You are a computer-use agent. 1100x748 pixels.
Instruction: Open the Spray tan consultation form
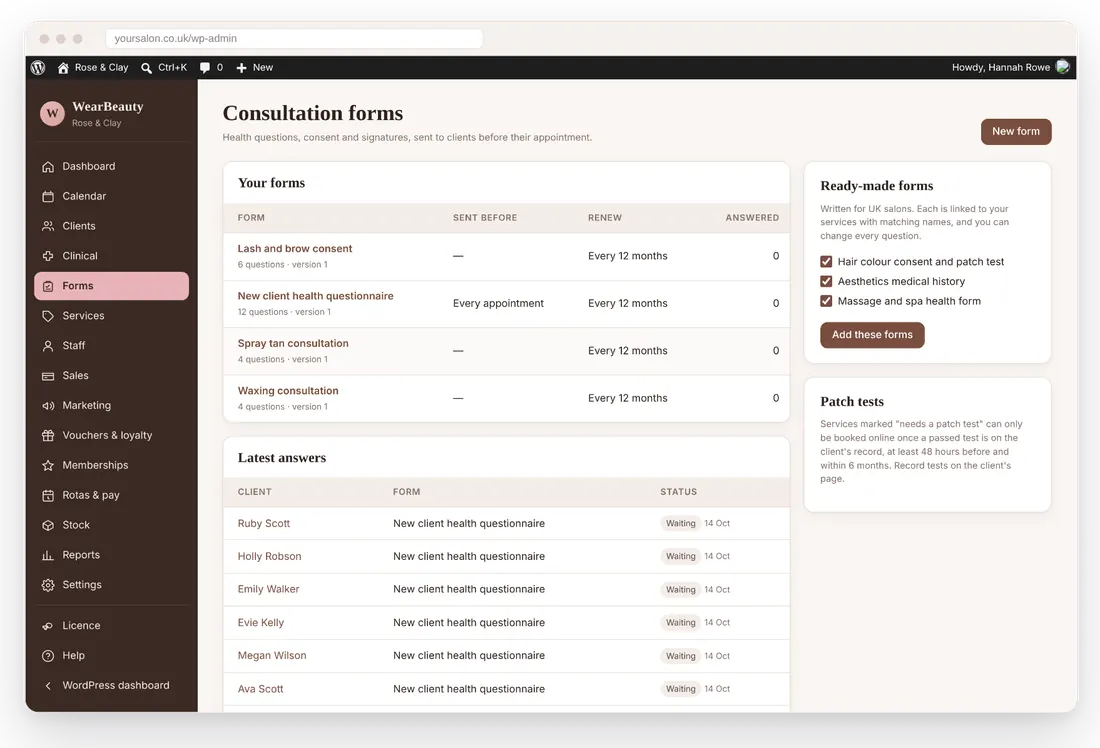[x=293, y=343]
